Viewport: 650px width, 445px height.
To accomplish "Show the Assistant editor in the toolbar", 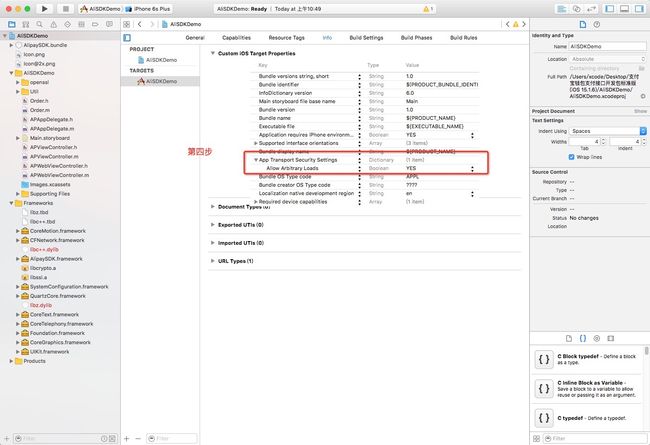I will 577,9.
